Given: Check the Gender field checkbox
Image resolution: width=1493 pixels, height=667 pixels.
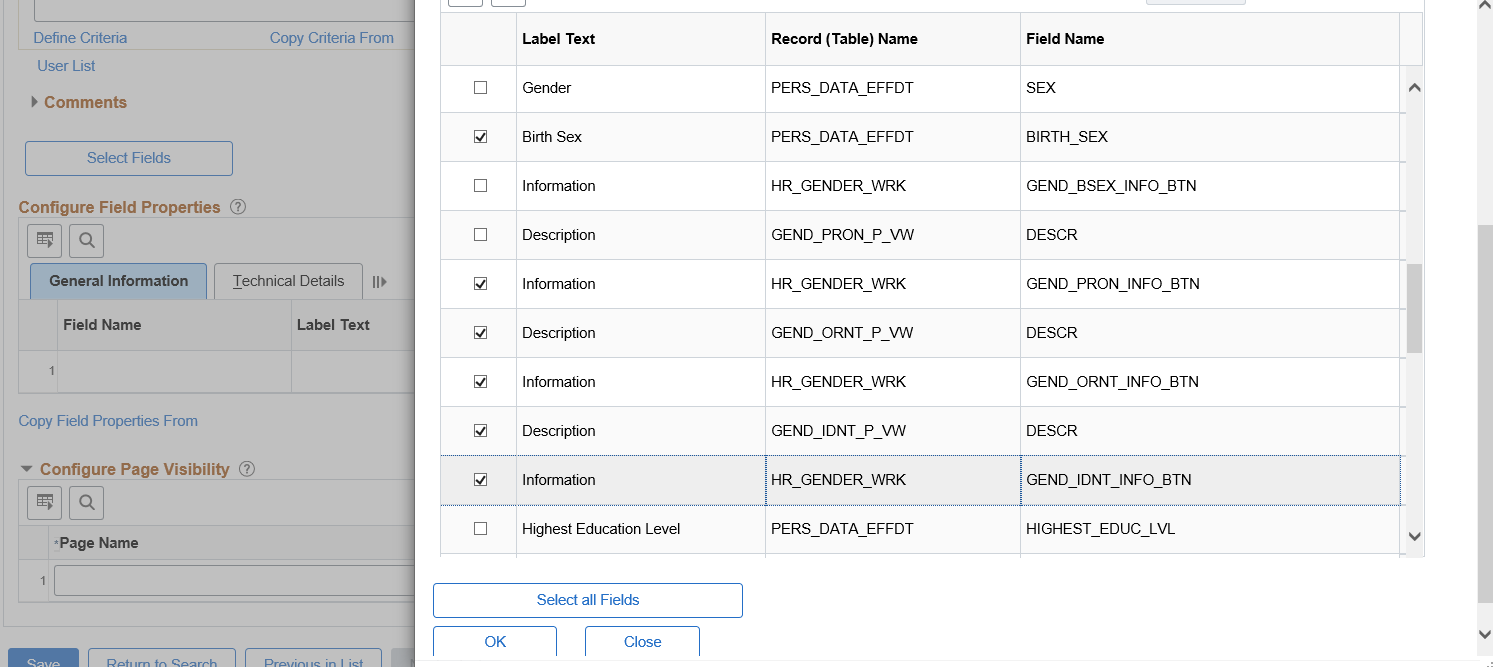Looking at the screenshot, I should pos(480,88).
